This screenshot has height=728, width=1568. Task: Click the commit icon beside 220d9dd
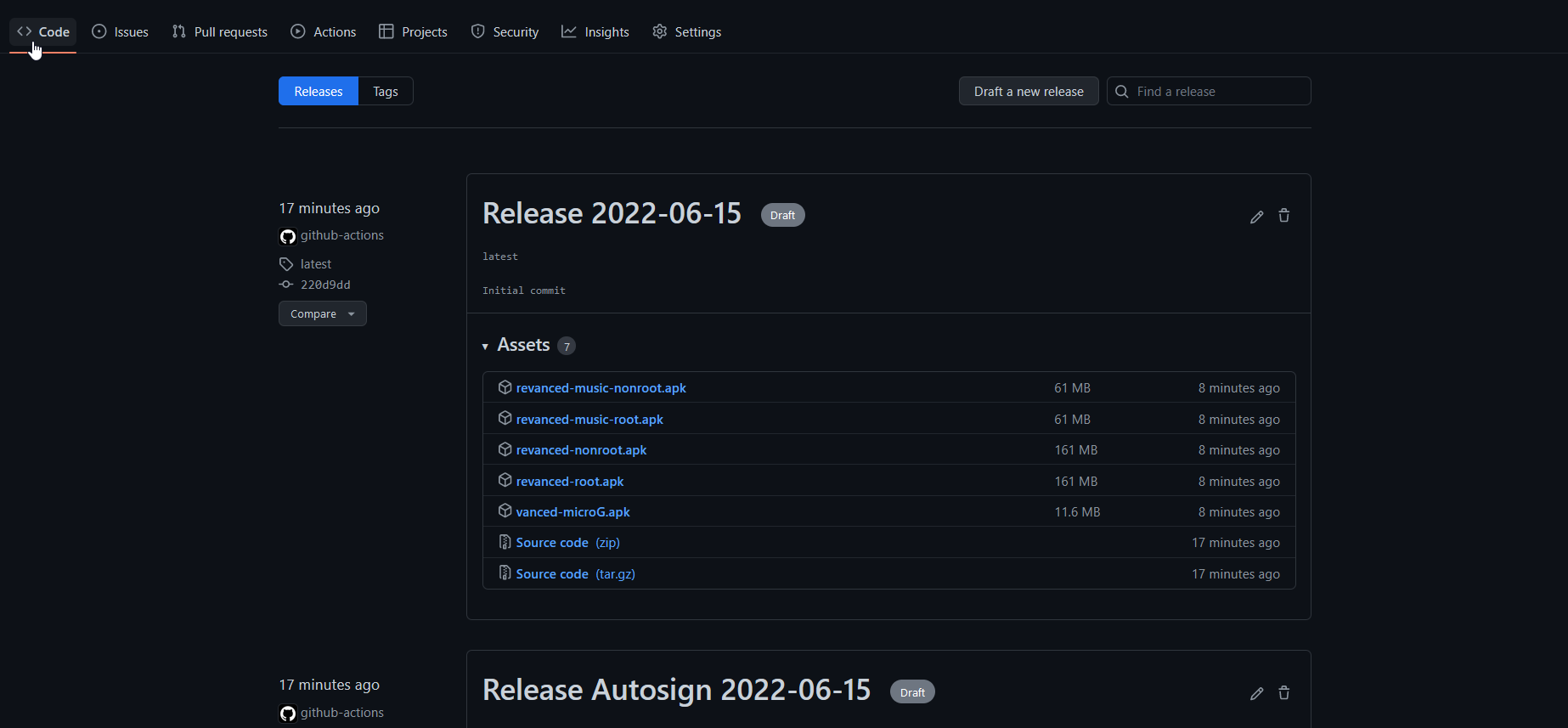[x=286, y=285]
